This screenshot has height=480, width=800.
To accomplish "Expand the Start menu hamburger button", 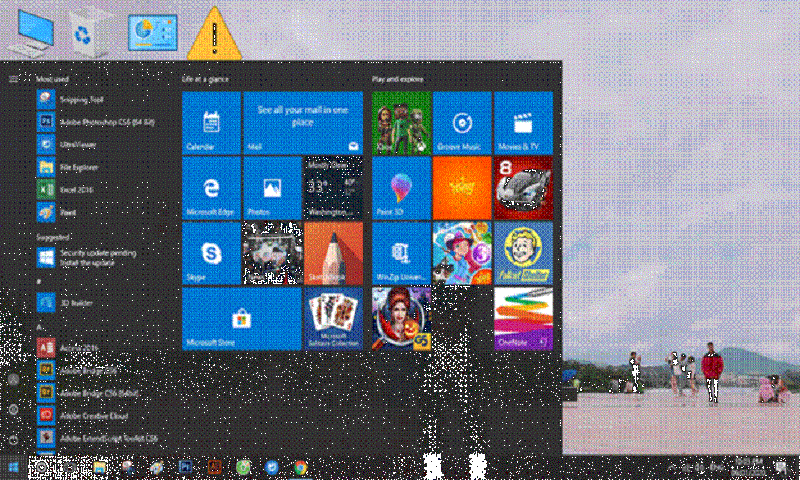I will pos(13,79).
